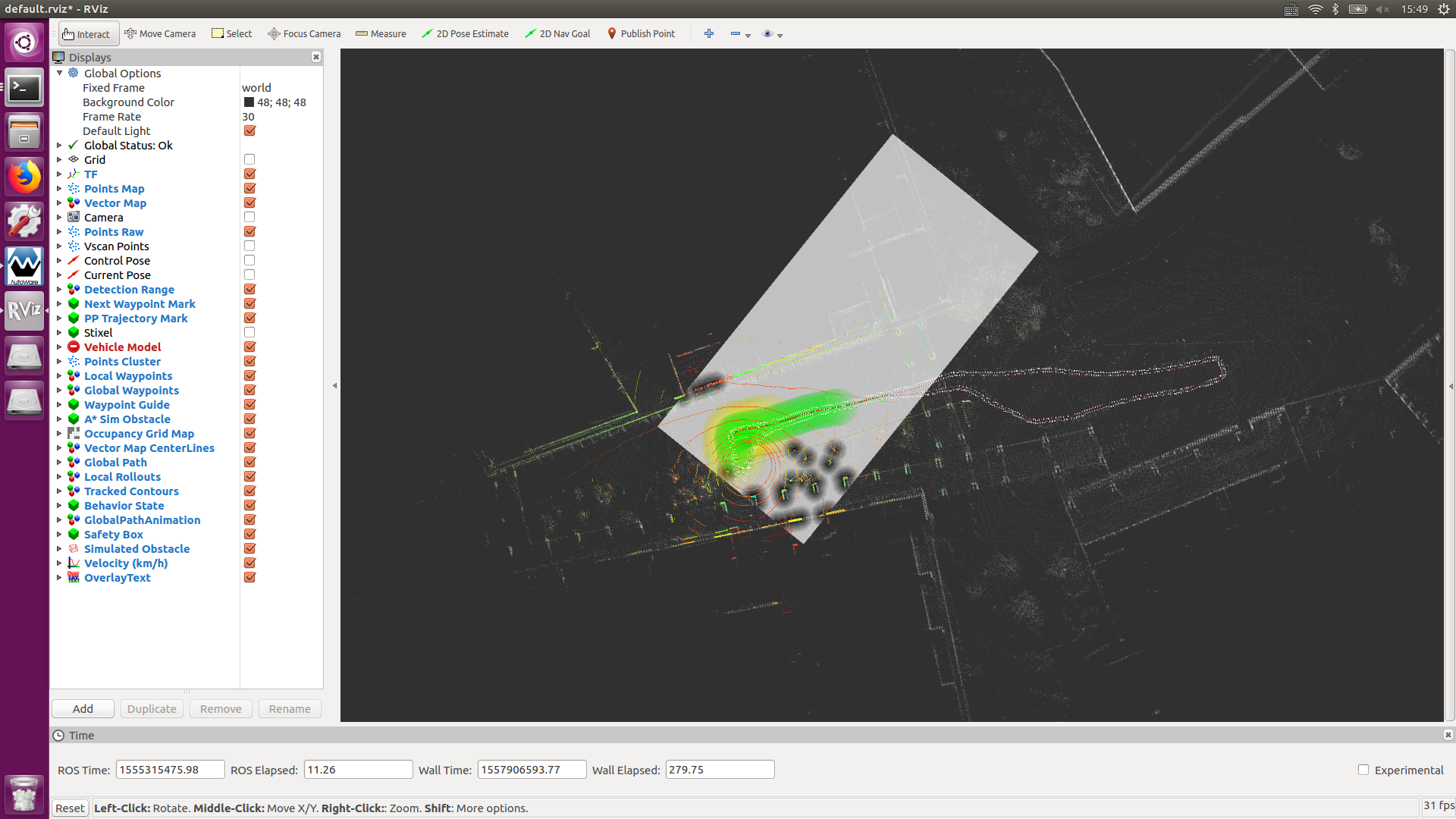Select the Interact tool
Image resolution: width=1456 pixels, height=819 pixels.
(x=86, y=33)
